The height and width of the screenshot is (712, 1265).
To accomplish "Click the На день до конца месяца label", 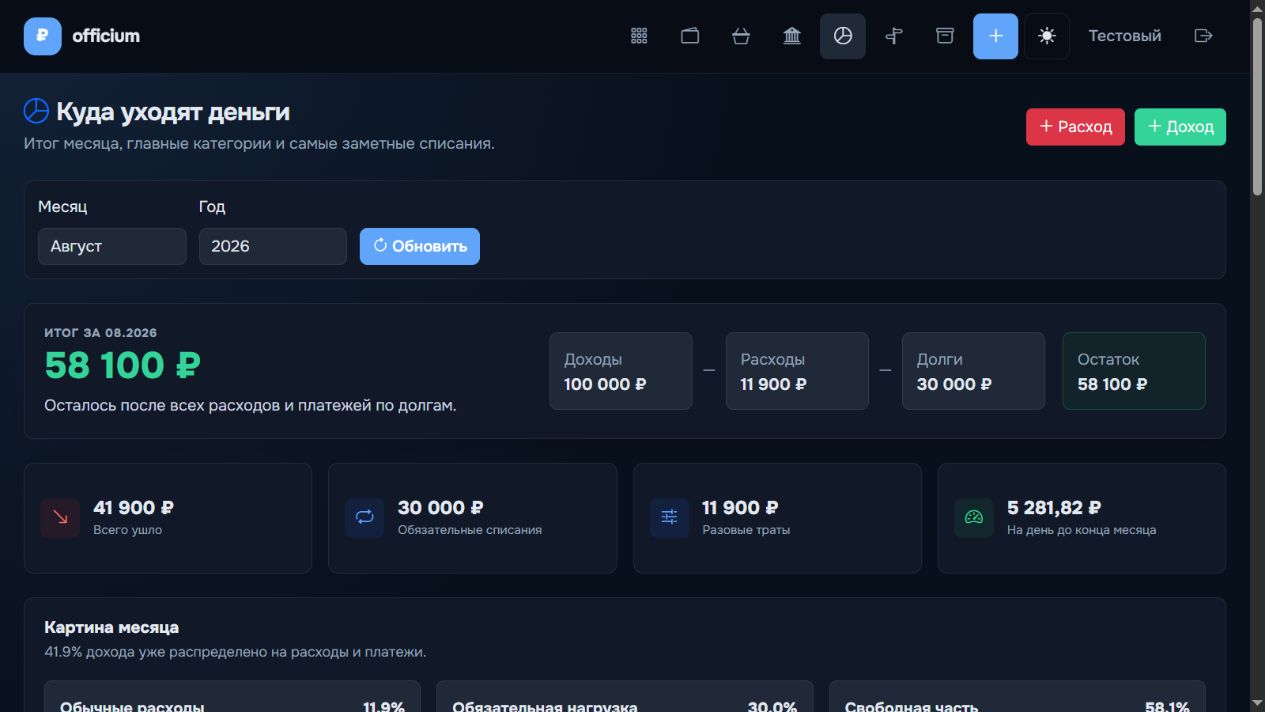I will [1081, 530].
